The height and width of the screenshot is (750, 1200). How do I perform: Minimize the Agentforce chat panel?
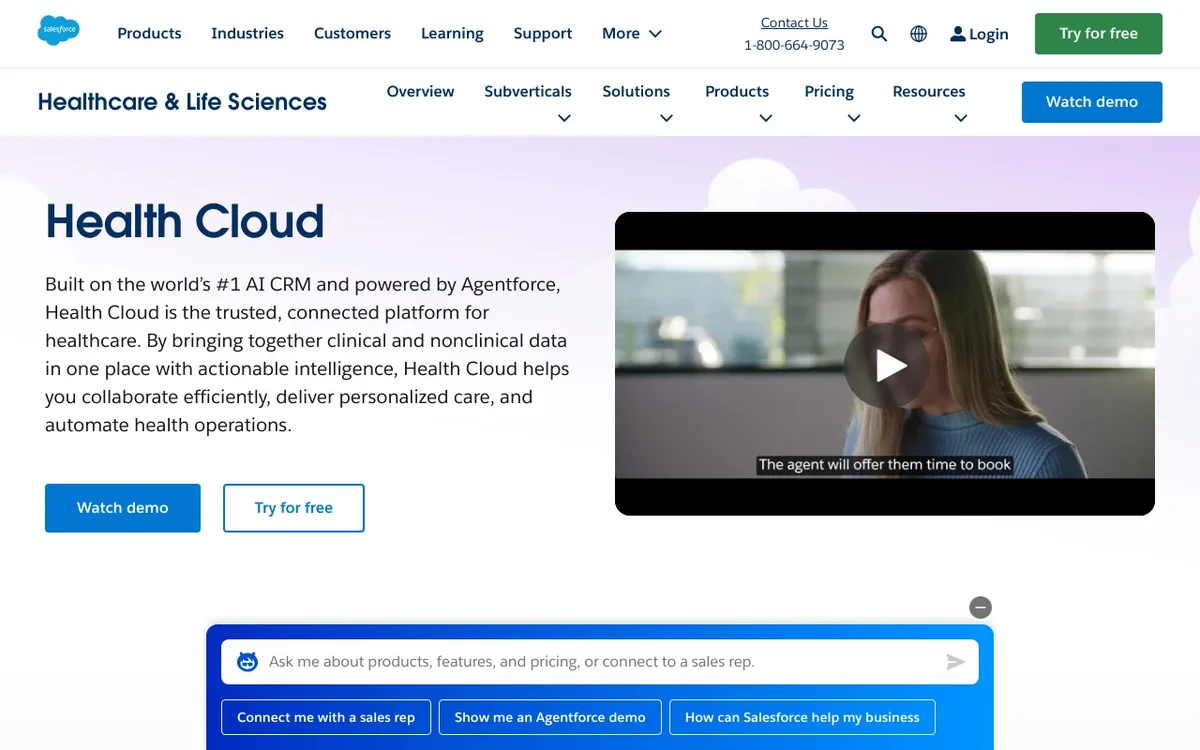981,607
